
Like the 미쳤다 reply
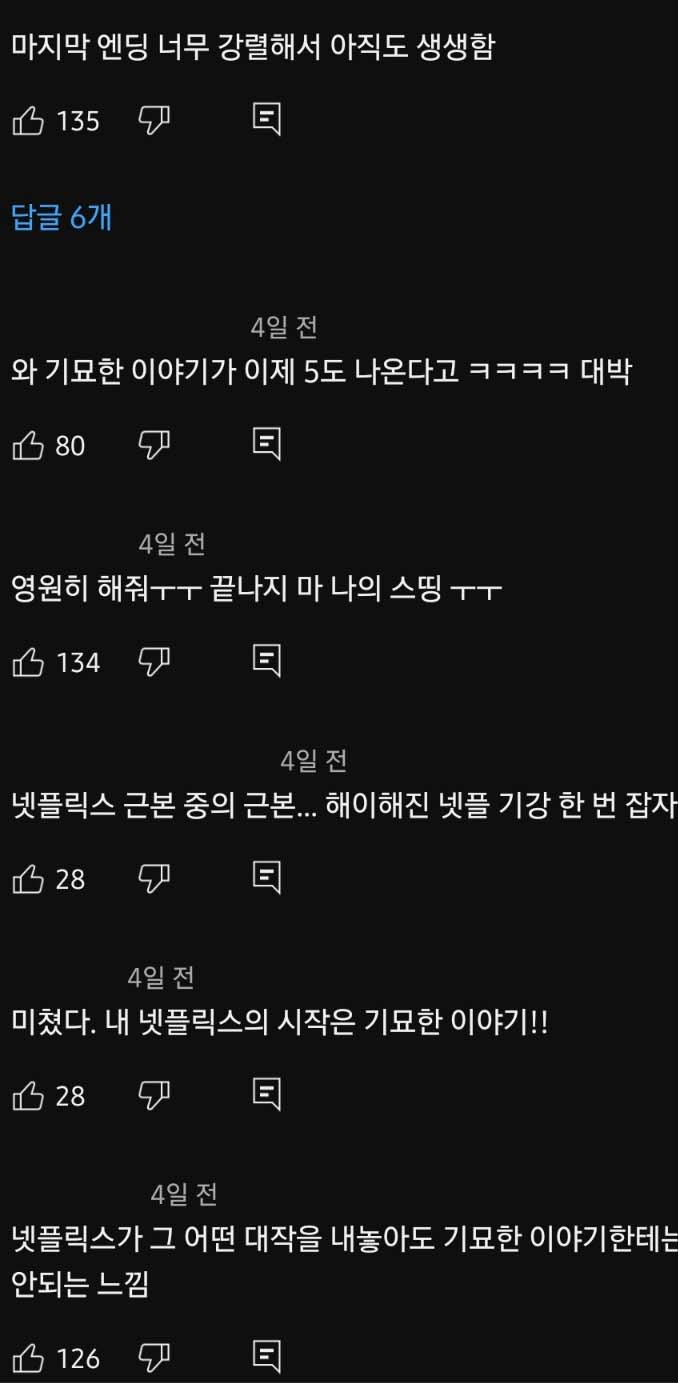tap(28, 1097)
